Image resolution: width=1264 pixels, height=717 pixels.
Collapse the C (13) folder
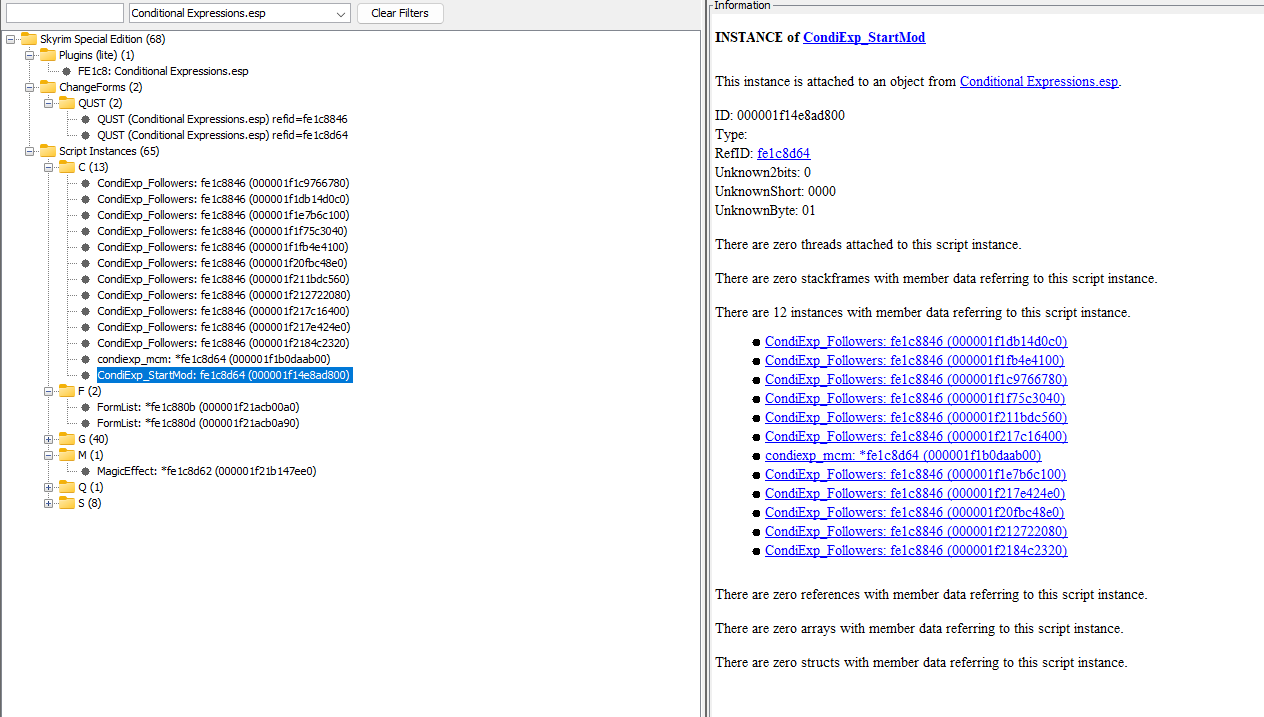[x=49, y=167]
